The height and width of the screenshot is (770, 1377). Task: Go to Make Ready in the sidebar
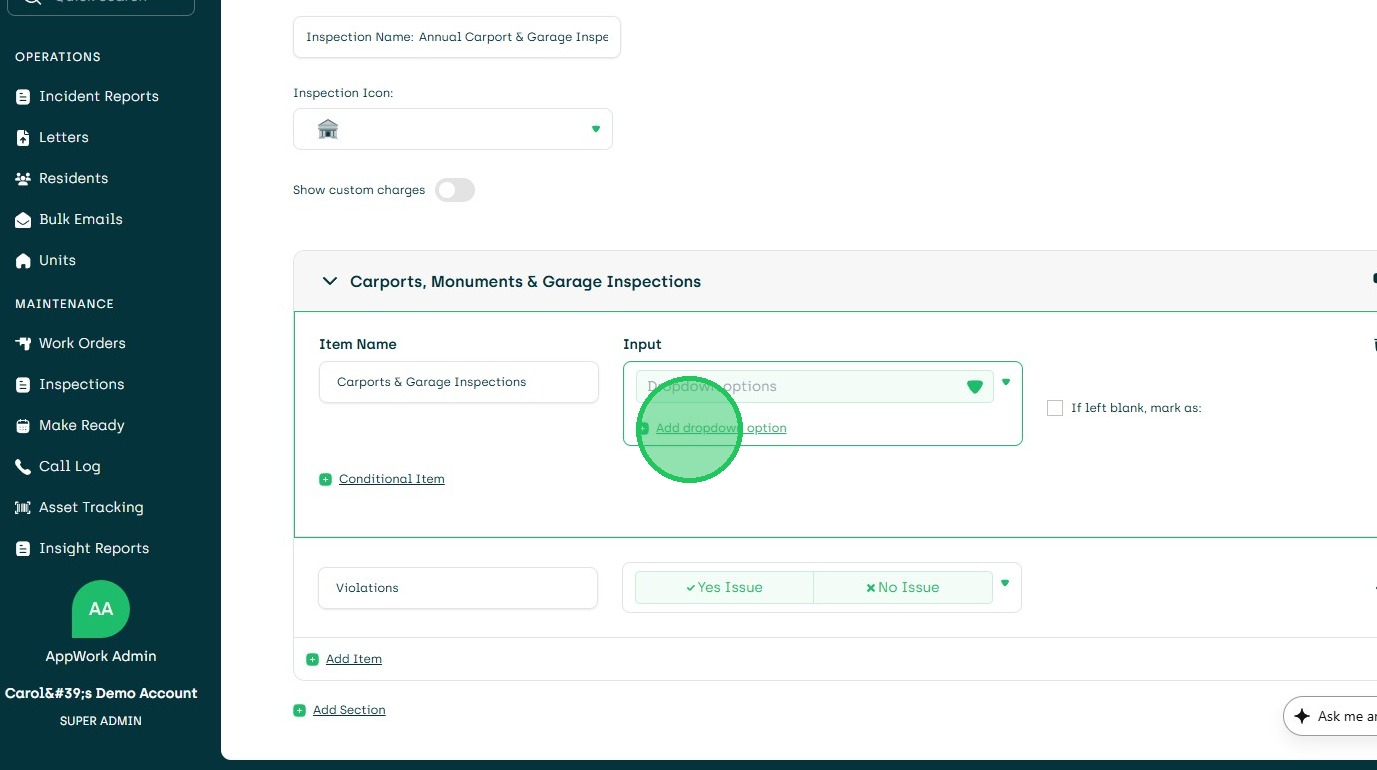[81, 426]
